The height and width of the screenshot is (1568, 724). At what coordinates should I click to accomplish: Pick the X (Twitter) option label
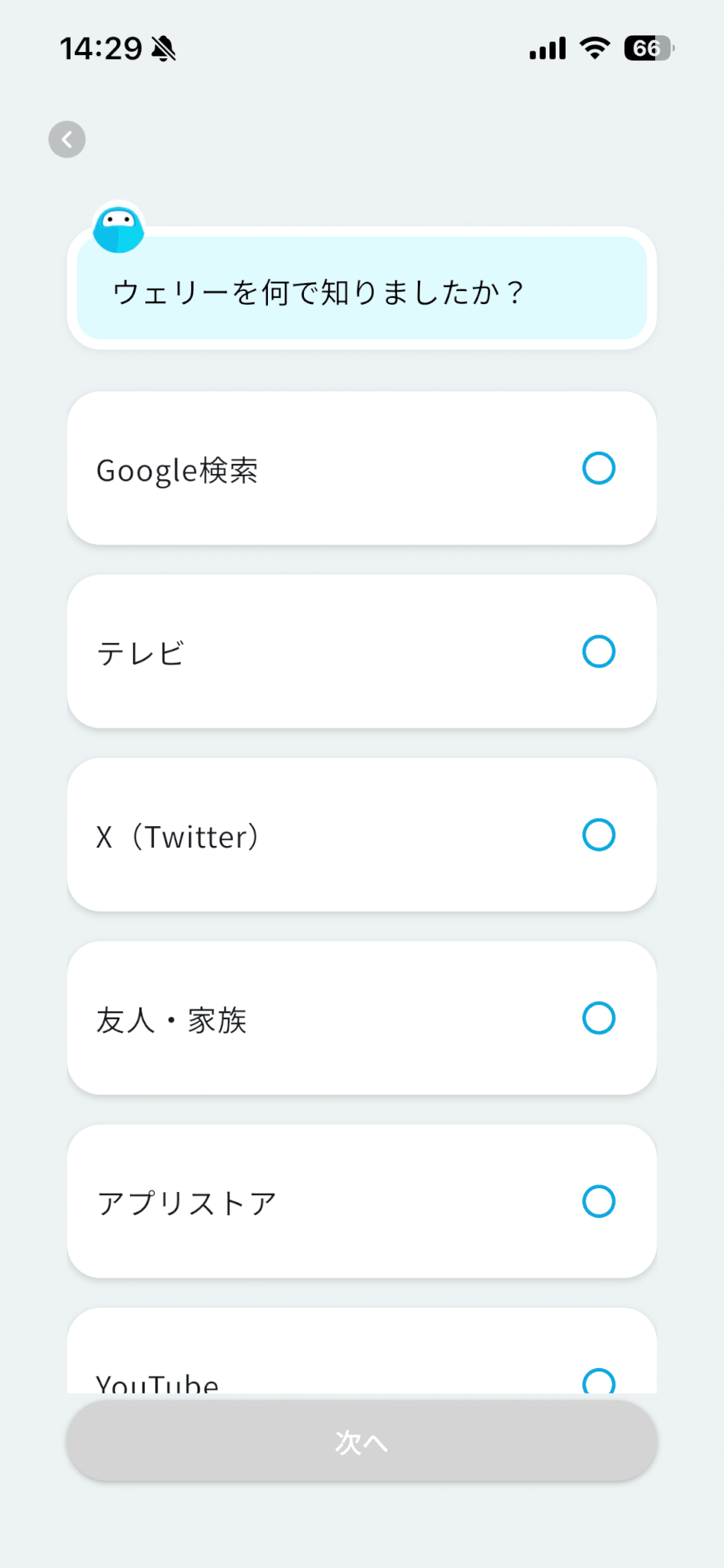tap(178, 836)
